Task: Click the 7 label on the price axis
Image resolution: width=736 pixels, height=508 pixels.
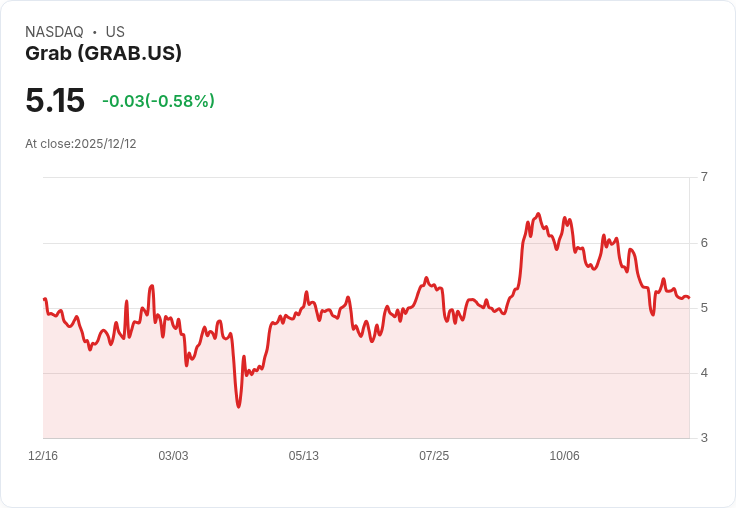Action: coord(704,177)
